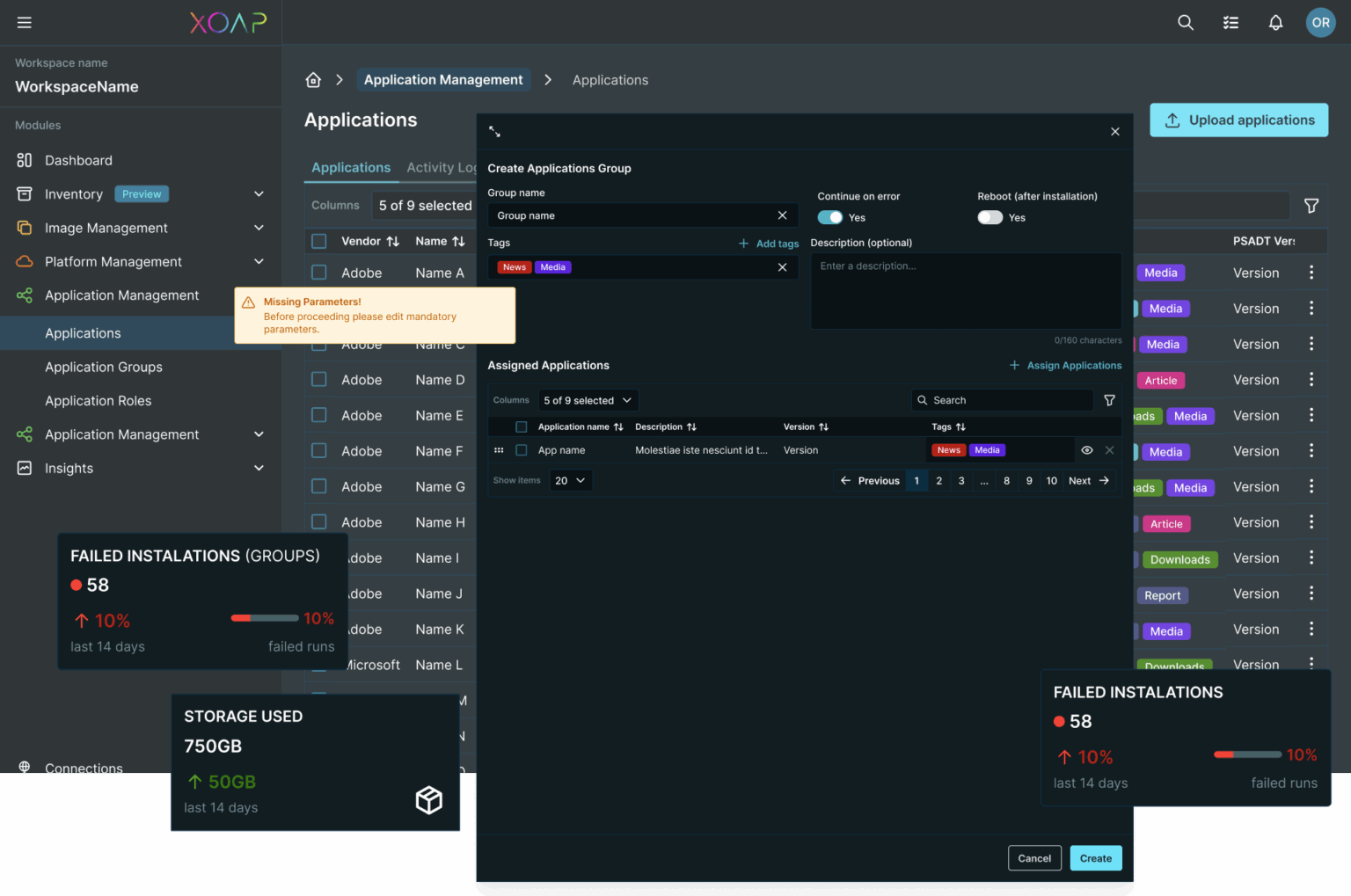Click the checklist icon in the top bar
Image resolution: width=1351 pixels, height=896 pixels.
pyautogui.click(x=1231, y=22)
